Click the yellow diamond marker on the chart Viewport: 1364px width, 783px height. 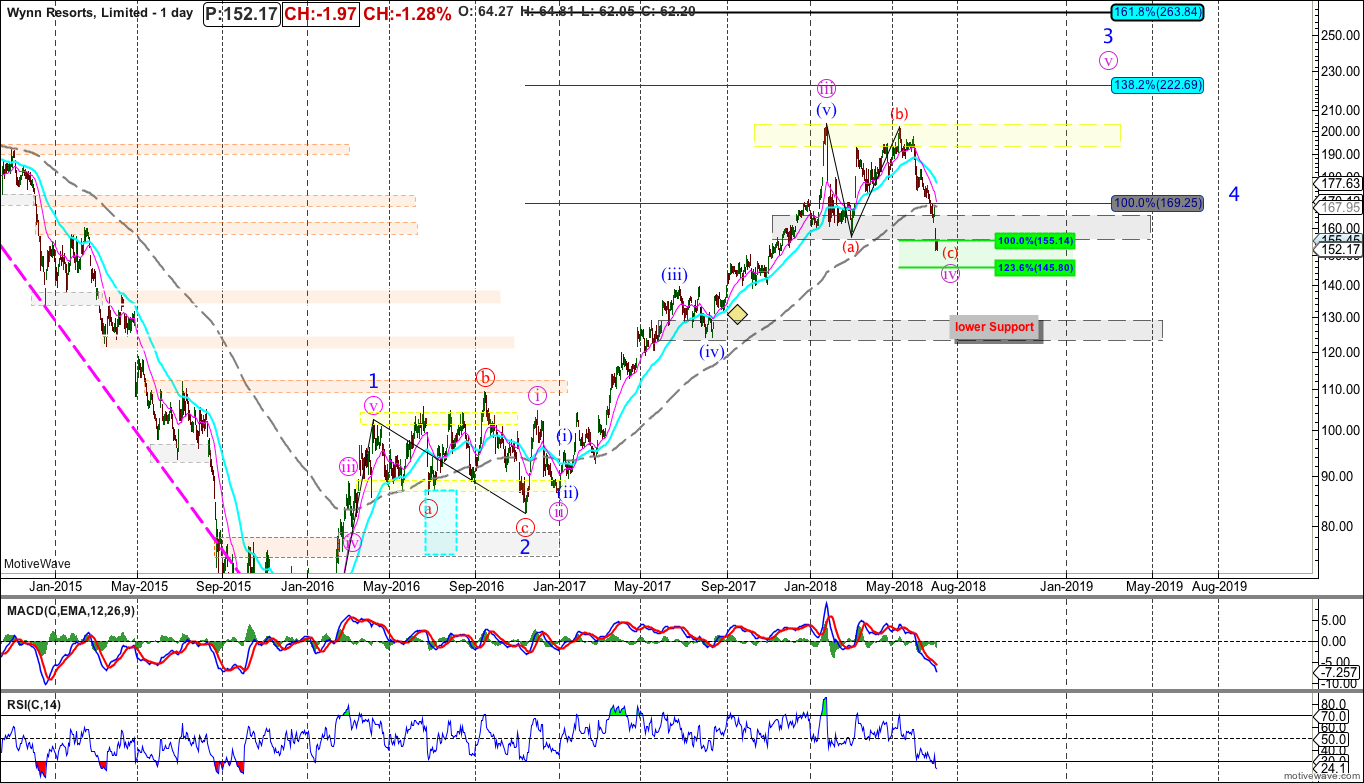pos(737,314)
